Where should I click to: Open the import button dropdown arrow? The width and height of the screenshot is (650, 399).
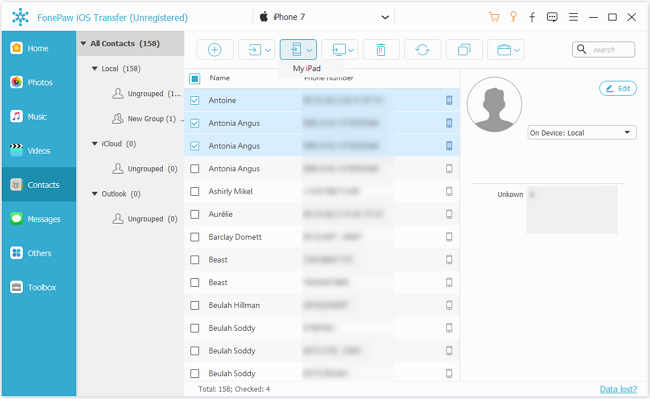click(268, 51)
